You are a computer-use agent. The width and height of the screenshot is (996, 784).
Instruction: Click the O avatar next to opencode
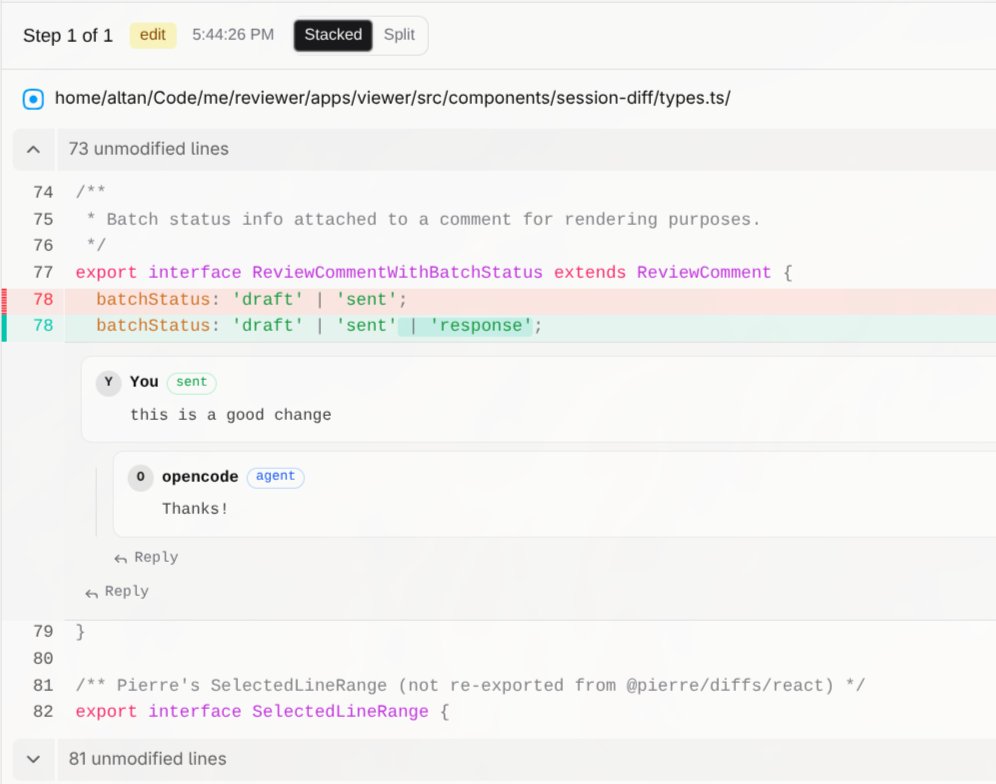coord(140,477)
